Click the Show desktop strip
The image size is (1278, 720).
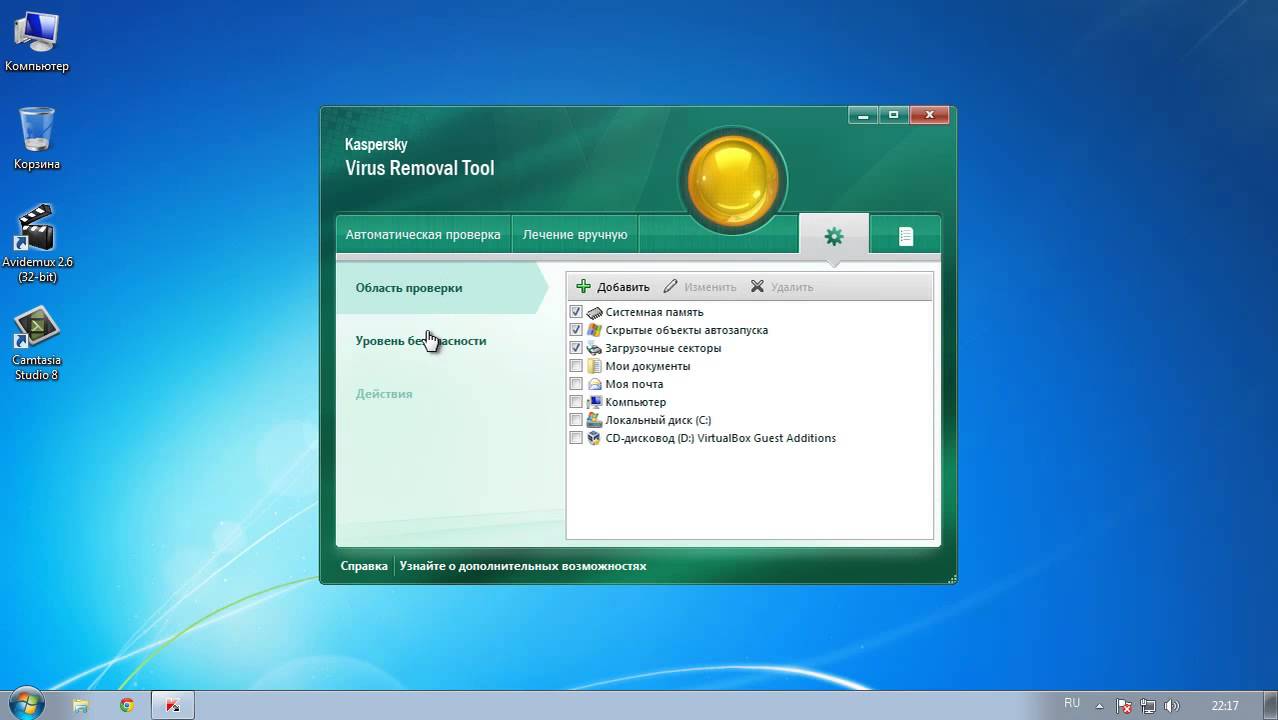point(1271,705)
